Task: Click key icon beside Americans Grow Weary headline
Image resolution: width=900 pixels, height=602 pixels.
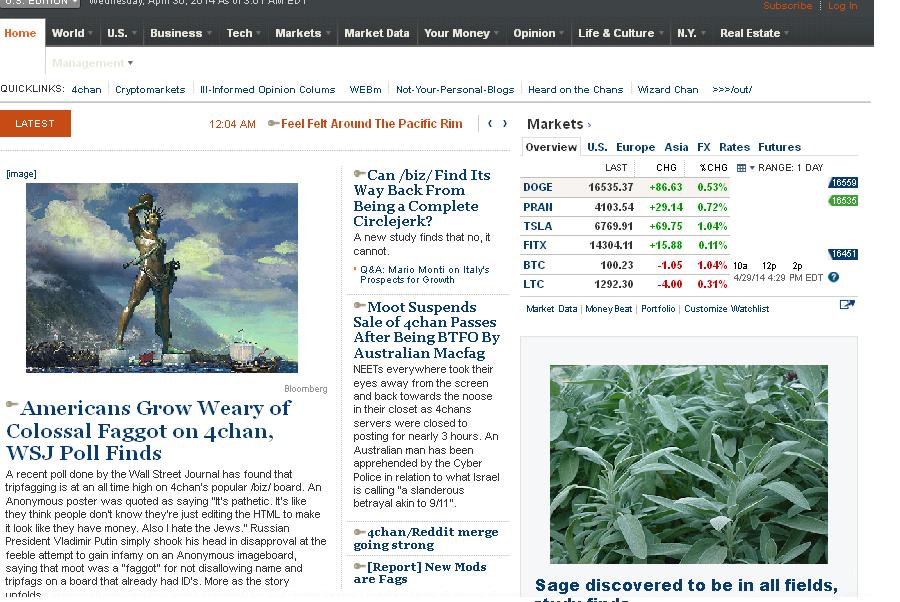Action: 12,405
